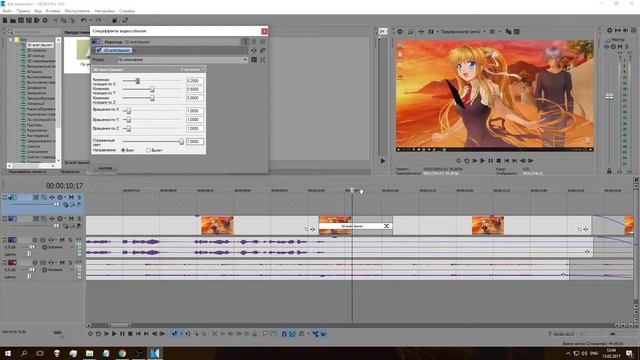Viewport: 640px width, 360px height.
Task: Select the second direction radio option
Action: click(x=149, y=150)
